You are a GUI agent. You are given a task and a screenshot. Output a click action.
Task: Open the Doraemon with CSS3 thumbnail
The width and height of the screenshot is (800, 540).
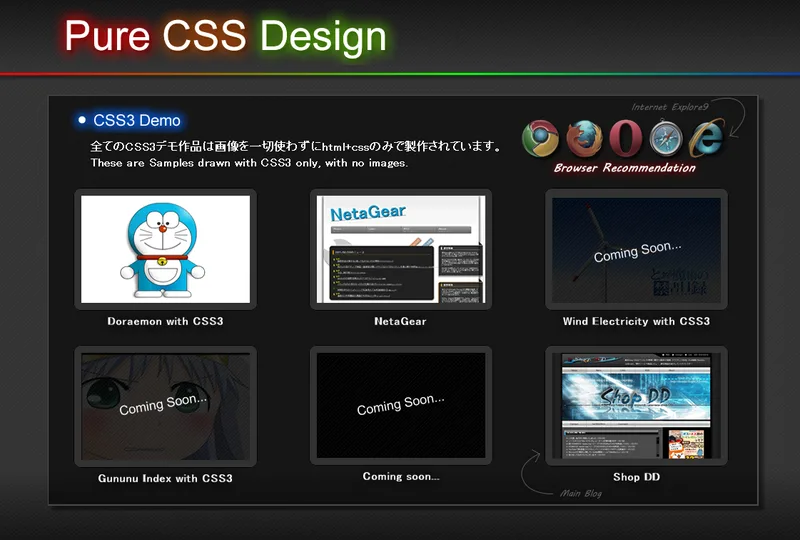[165, 249]
